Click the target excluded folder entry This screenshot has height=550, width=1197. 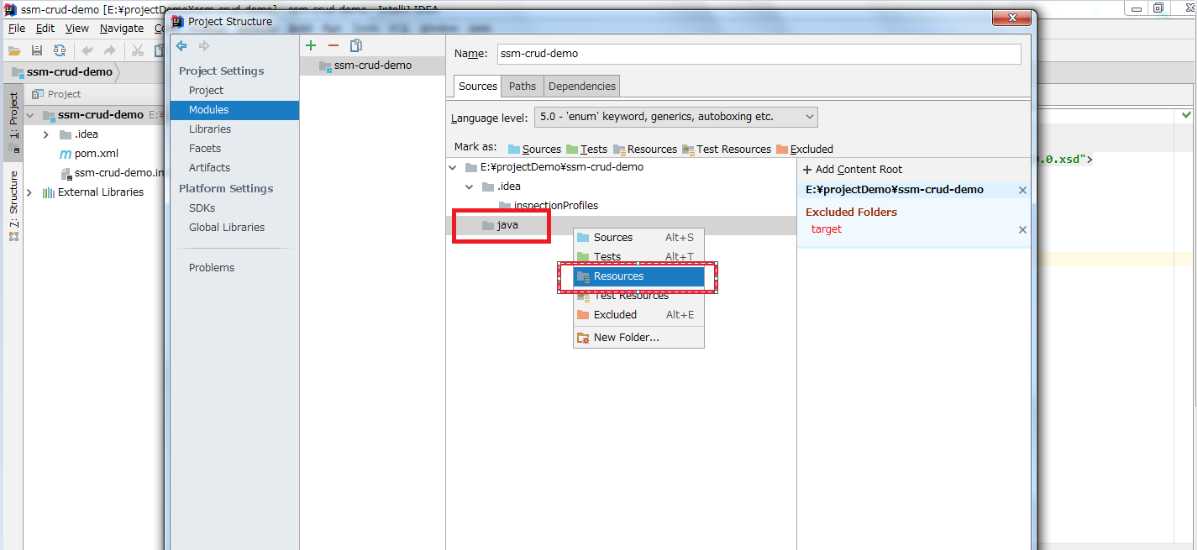pyautogui.click(x=826, y=229)
